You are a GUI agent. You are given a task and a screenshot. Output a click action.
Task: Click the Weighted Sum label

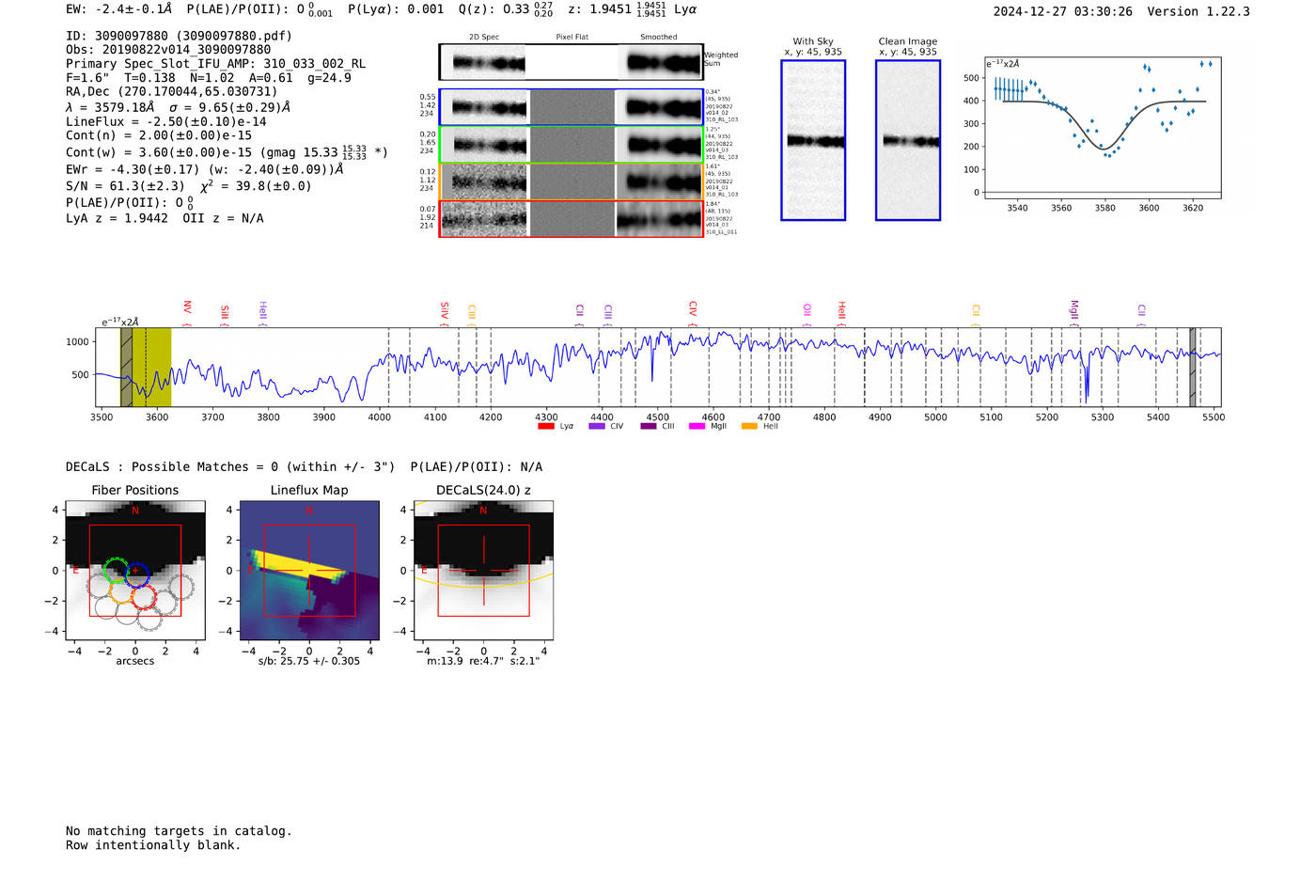pos(721,59)
